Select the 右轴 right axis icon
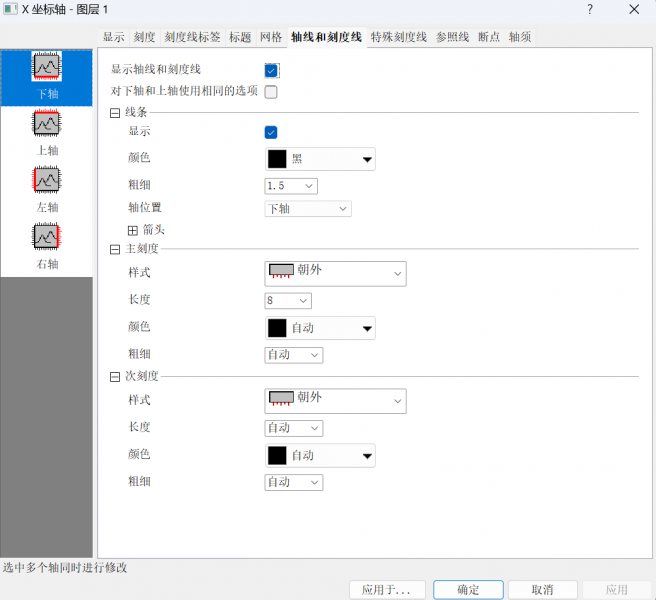Viewport: 656px width, 600px height. pyautogui.click(x=46, y=237)
